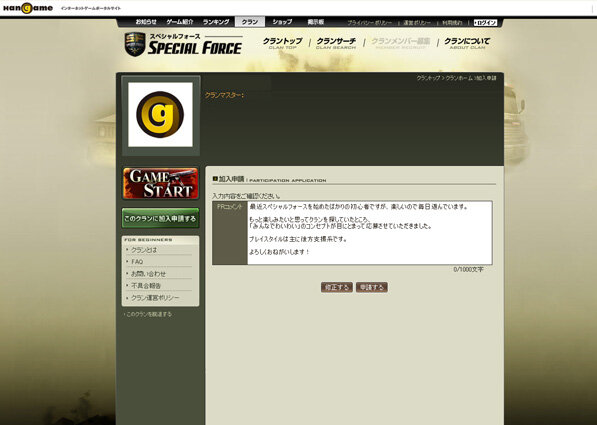Click the clan emblem G image
The height and width of the screenshot is (425, 597).
click(160, 115)
